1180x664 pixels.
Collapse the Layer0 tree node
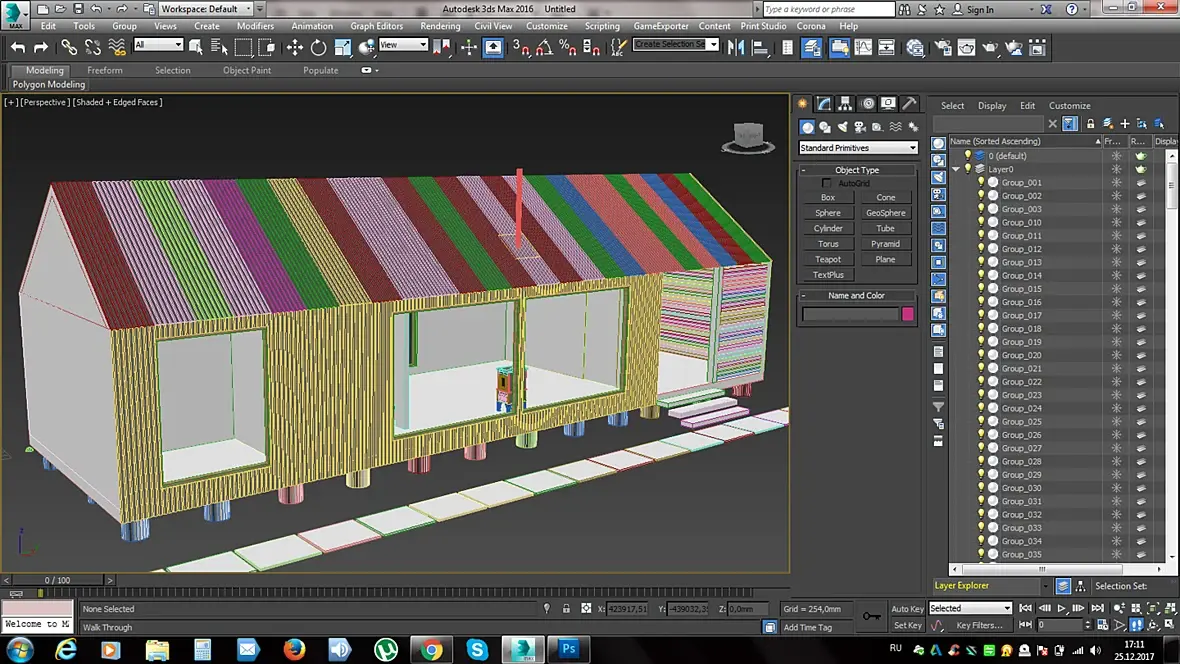click(956, 170)
